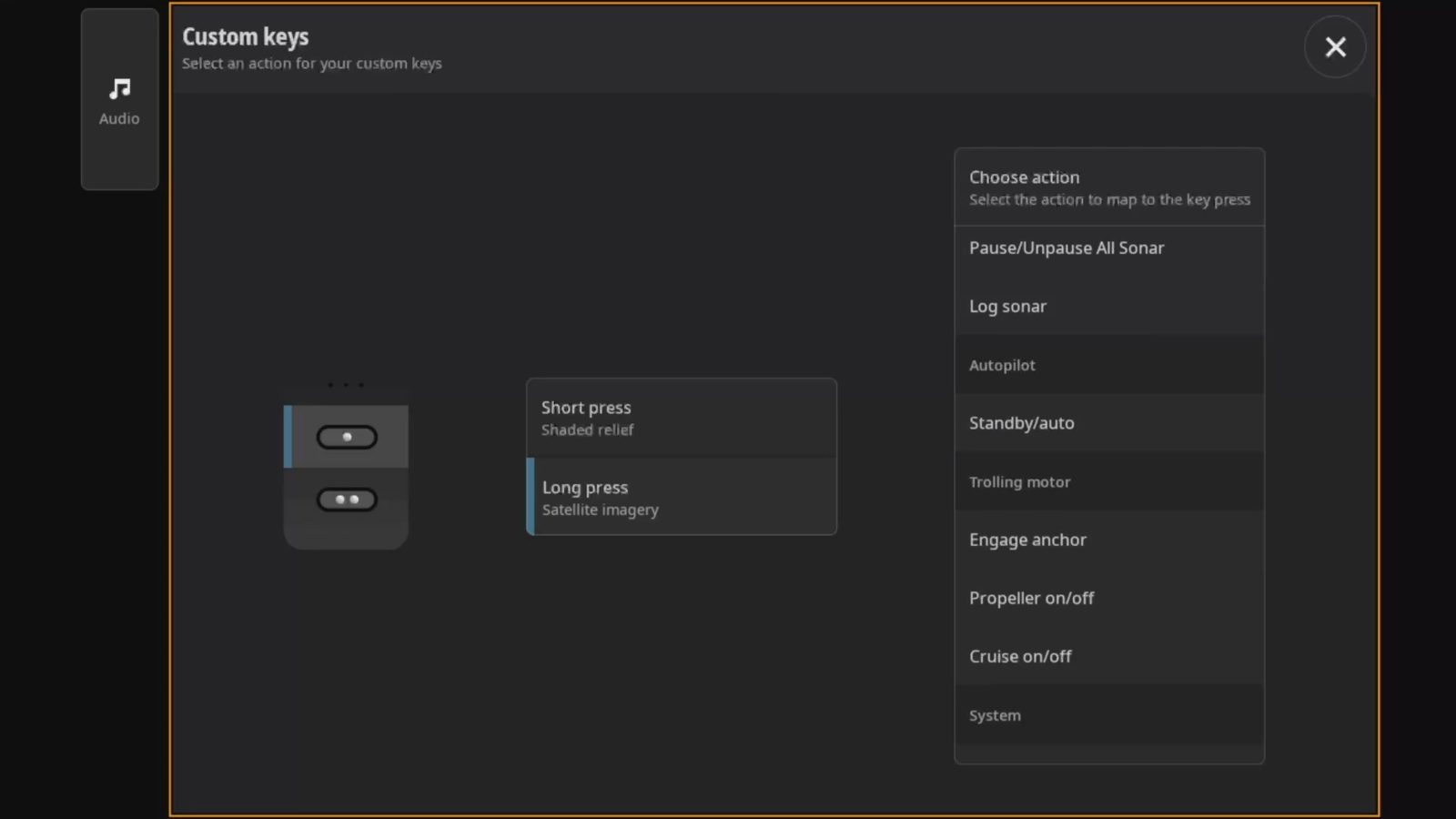Image resolution: width=1456 pixels, height=819 pixels.
Task: Select the double-dot custom key
Action: [x=346, y=500]
